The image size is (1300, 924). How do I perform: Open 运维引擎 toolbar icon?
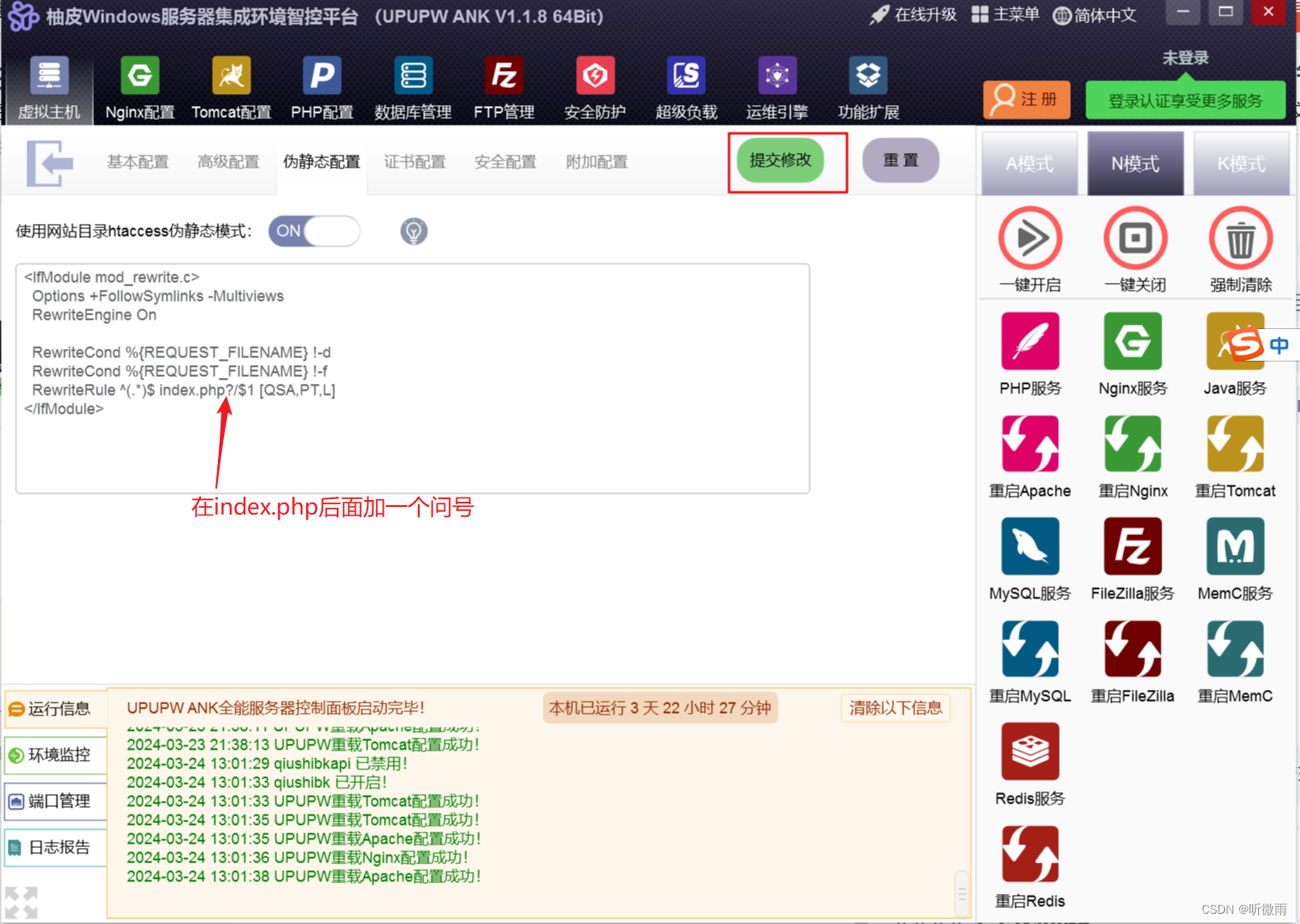[x=777, y=88]
